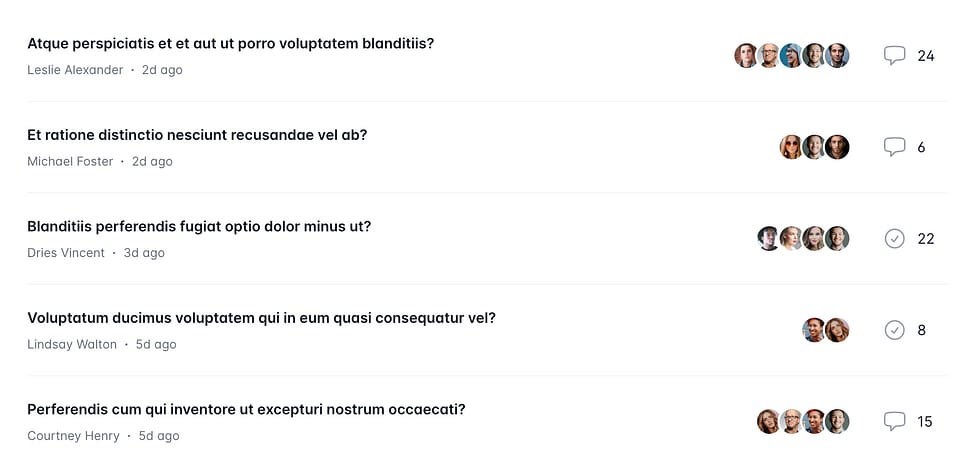The height and width of the screenshot is (472, 960).
Task: Click the comment bubble icon showing 6 replies
Action: [894, 147]
